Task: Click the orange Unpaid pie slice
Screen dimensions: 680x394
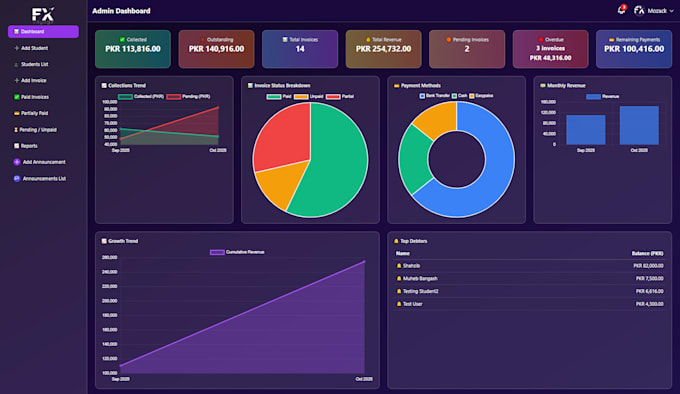Action: tap(282, 186)
